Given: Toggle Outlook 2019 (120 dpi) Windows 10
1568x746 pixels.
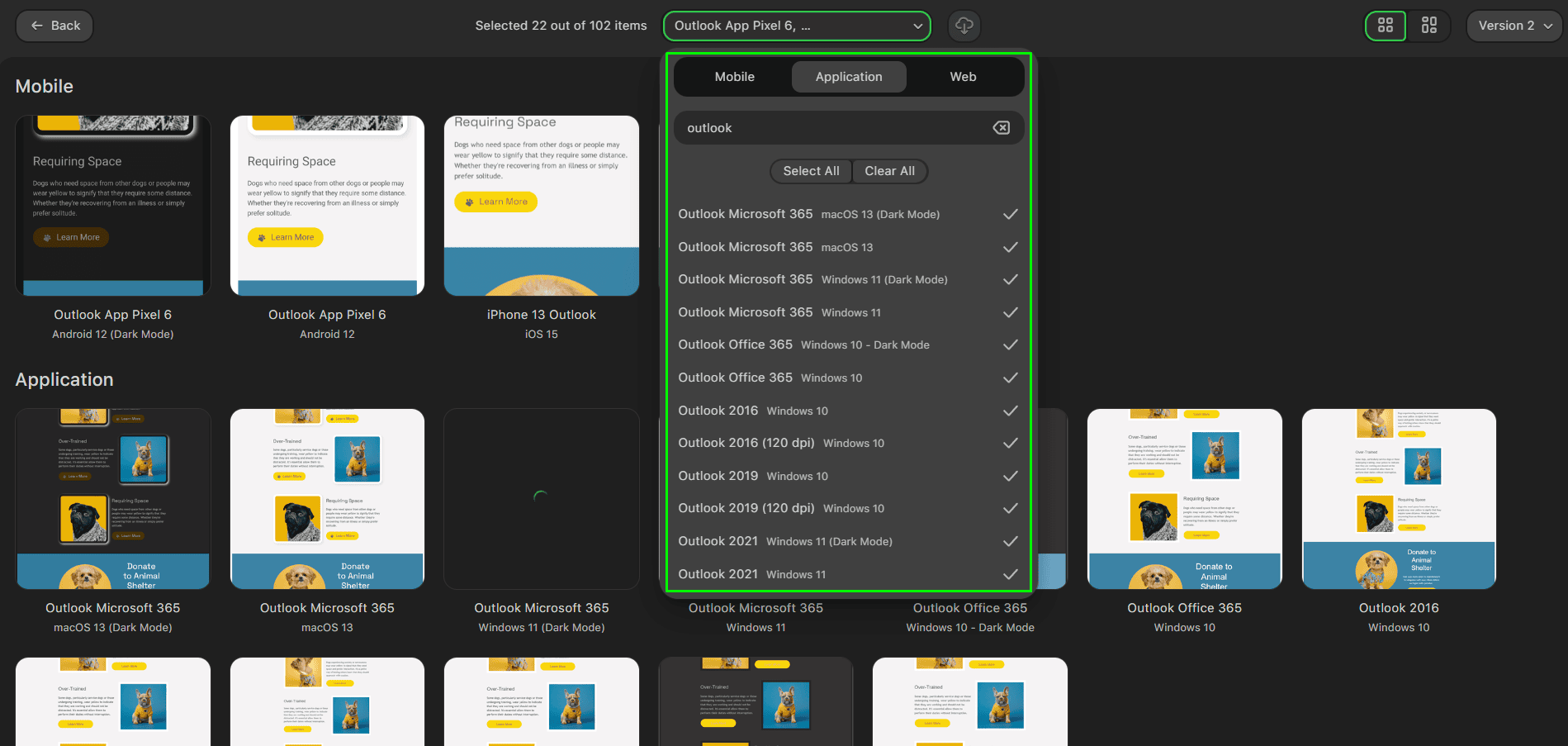Looking at the screenshot, I should point(1009,509).
